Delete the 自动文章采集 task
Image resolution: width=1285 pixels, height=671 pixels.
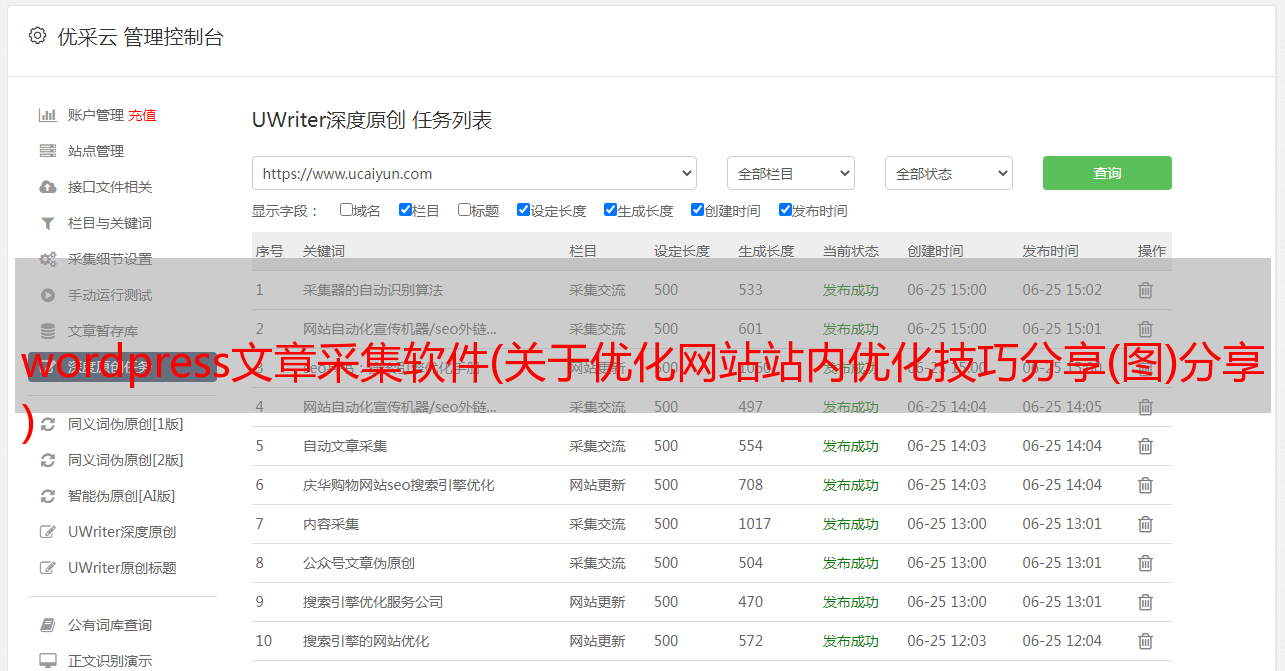coord(1146,446)
